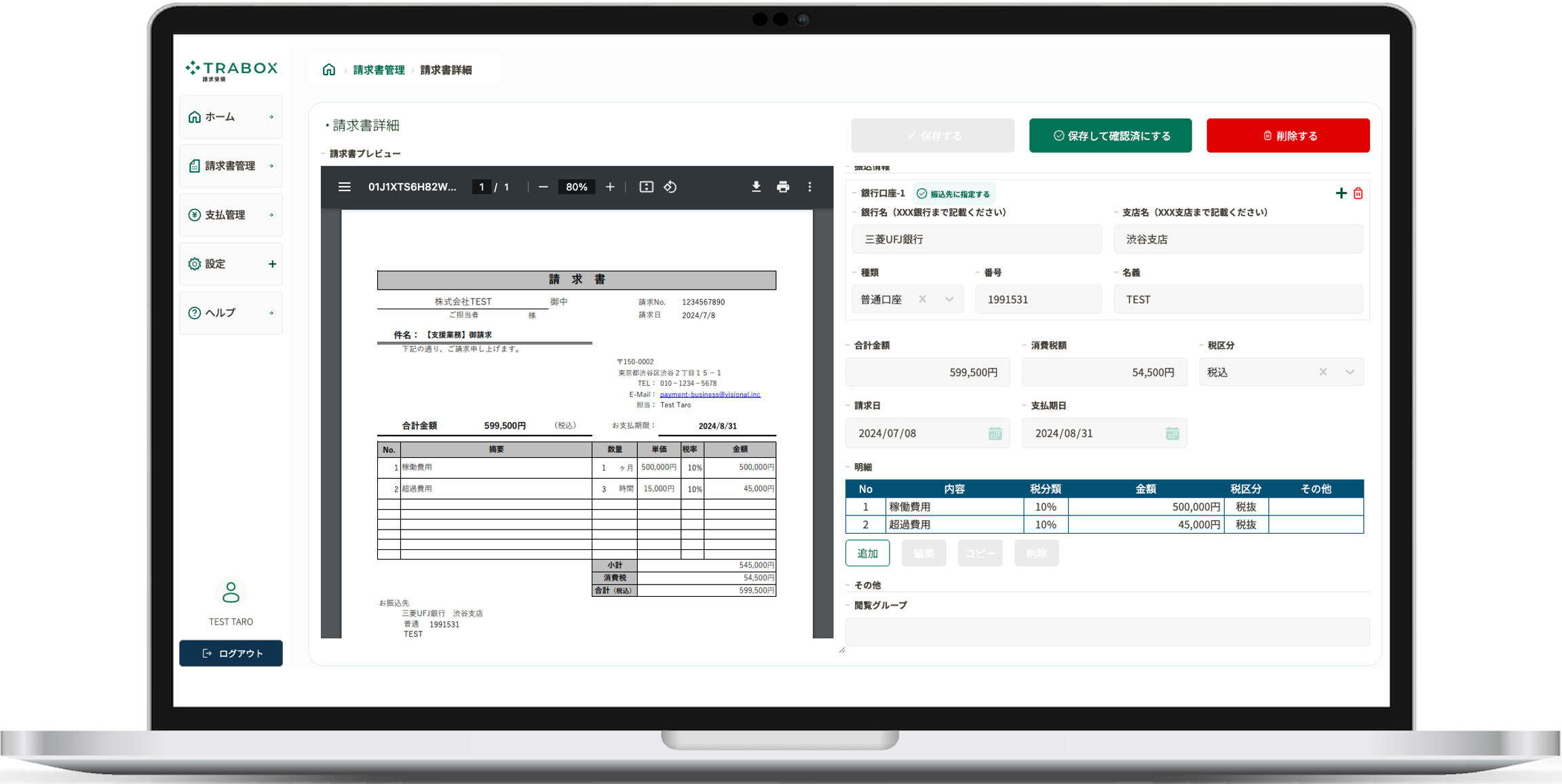
Task: Click the green add bank account plus icon
Action: [x=1341, y=193]
